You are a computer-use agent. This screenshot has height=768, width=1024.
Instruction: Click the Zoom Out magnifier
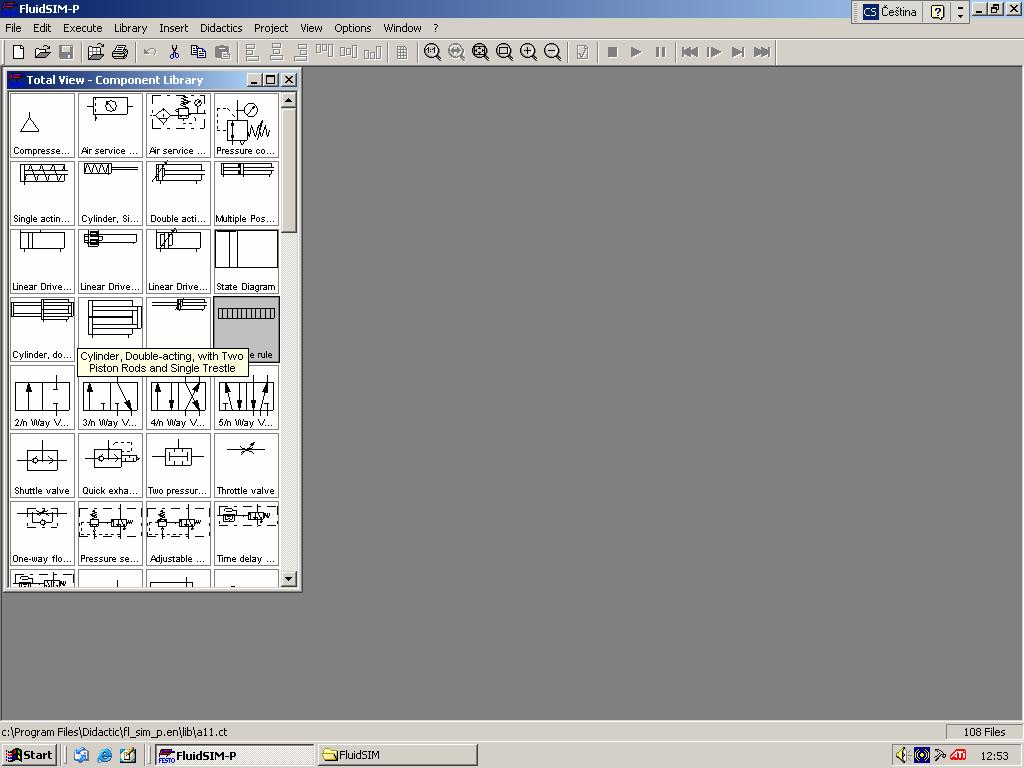[552, 52]
